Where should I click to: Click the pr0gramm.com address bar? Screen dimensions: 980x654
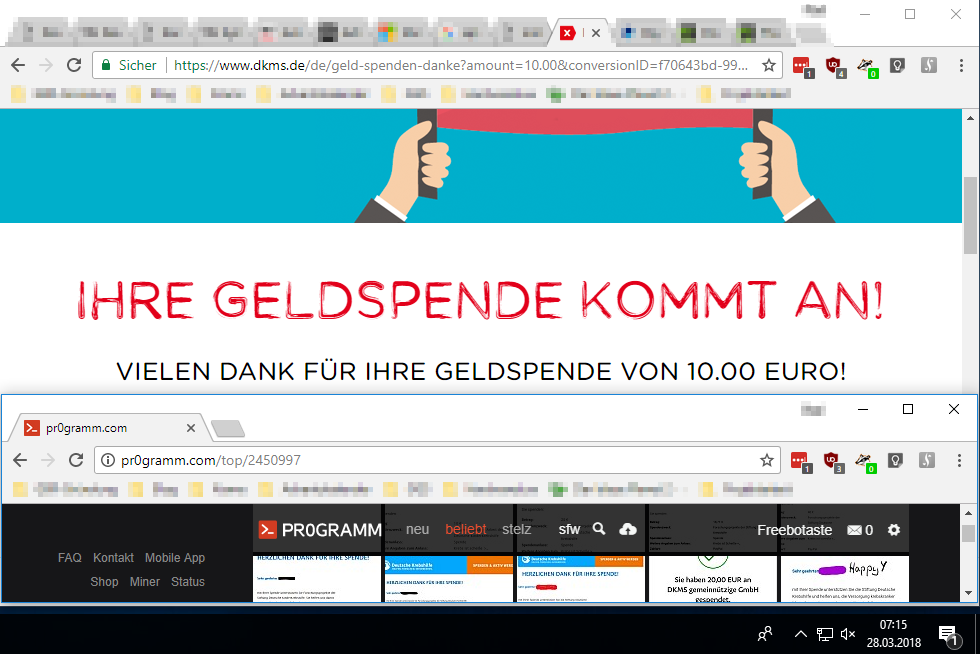click(438, 460)
